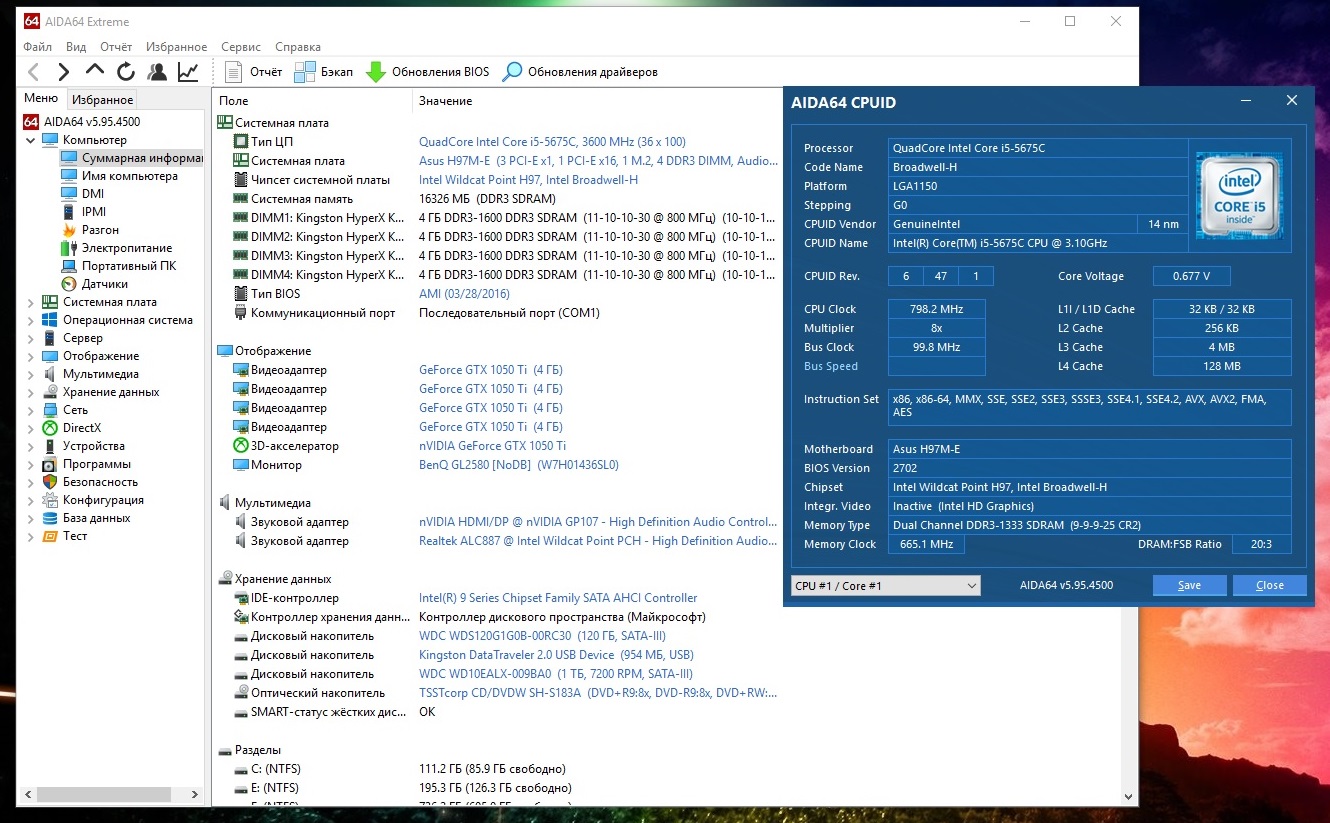The width and height of the screenshot is (1330, 823).
Task: Open the CPU #1 / Core #1 dropdown
Action: pos(885,585)
